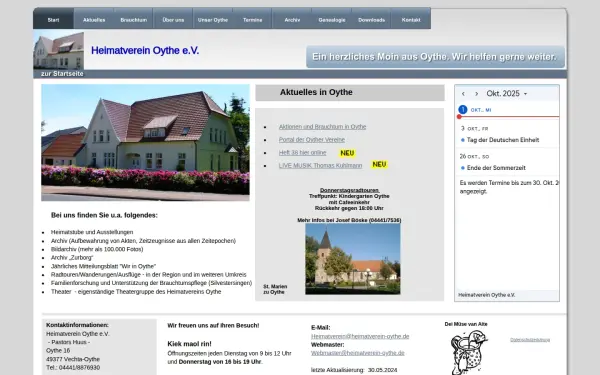Image resolution: width=600 pixels, height=375 pixels.
Task: Click the 'Aktuelles in Oythe' heading
Action: pos(316,92)
